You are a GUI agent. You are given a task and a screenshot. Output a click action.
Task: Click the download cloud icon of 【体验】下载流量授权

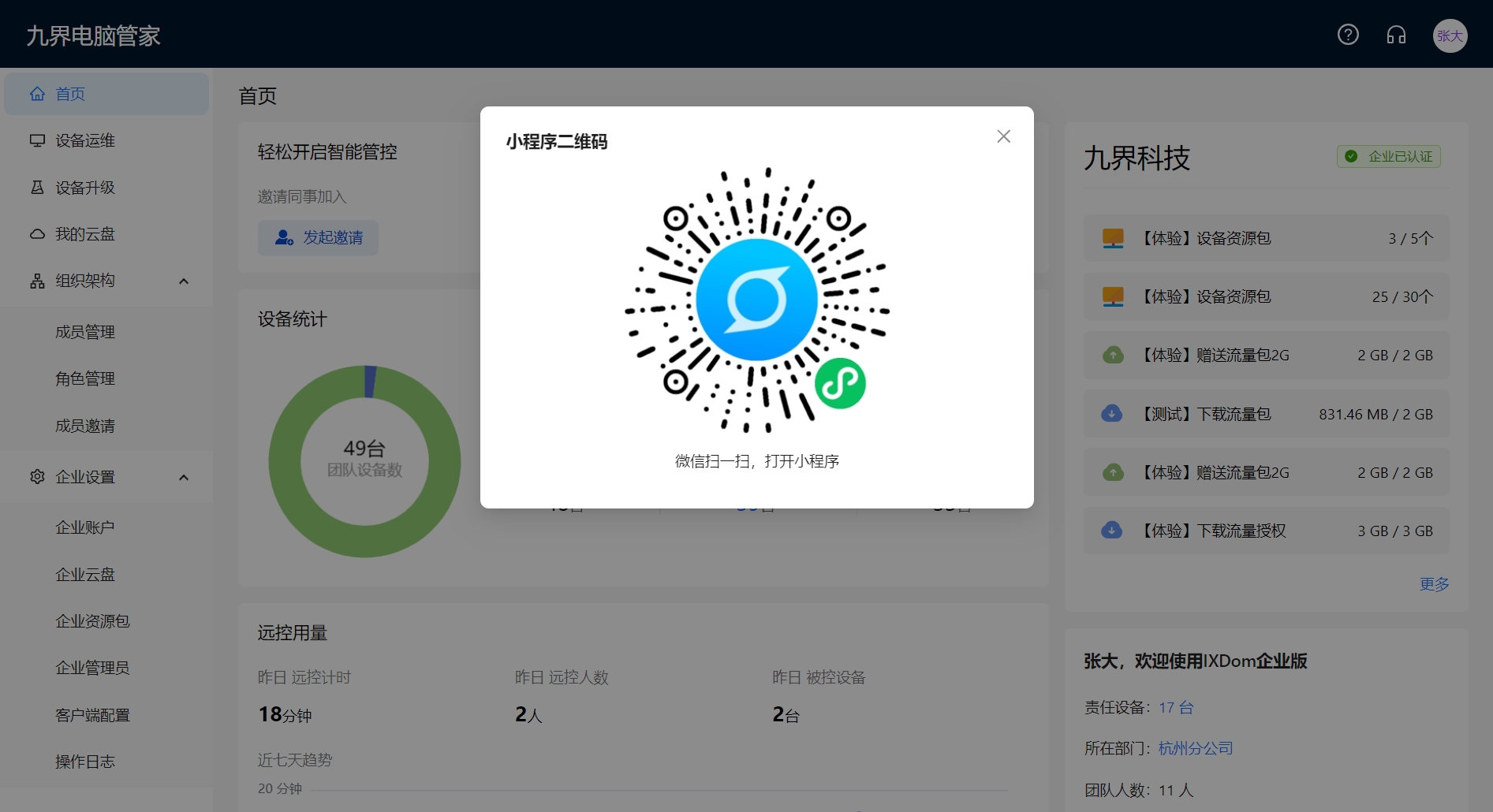[x=1112, y=530]
